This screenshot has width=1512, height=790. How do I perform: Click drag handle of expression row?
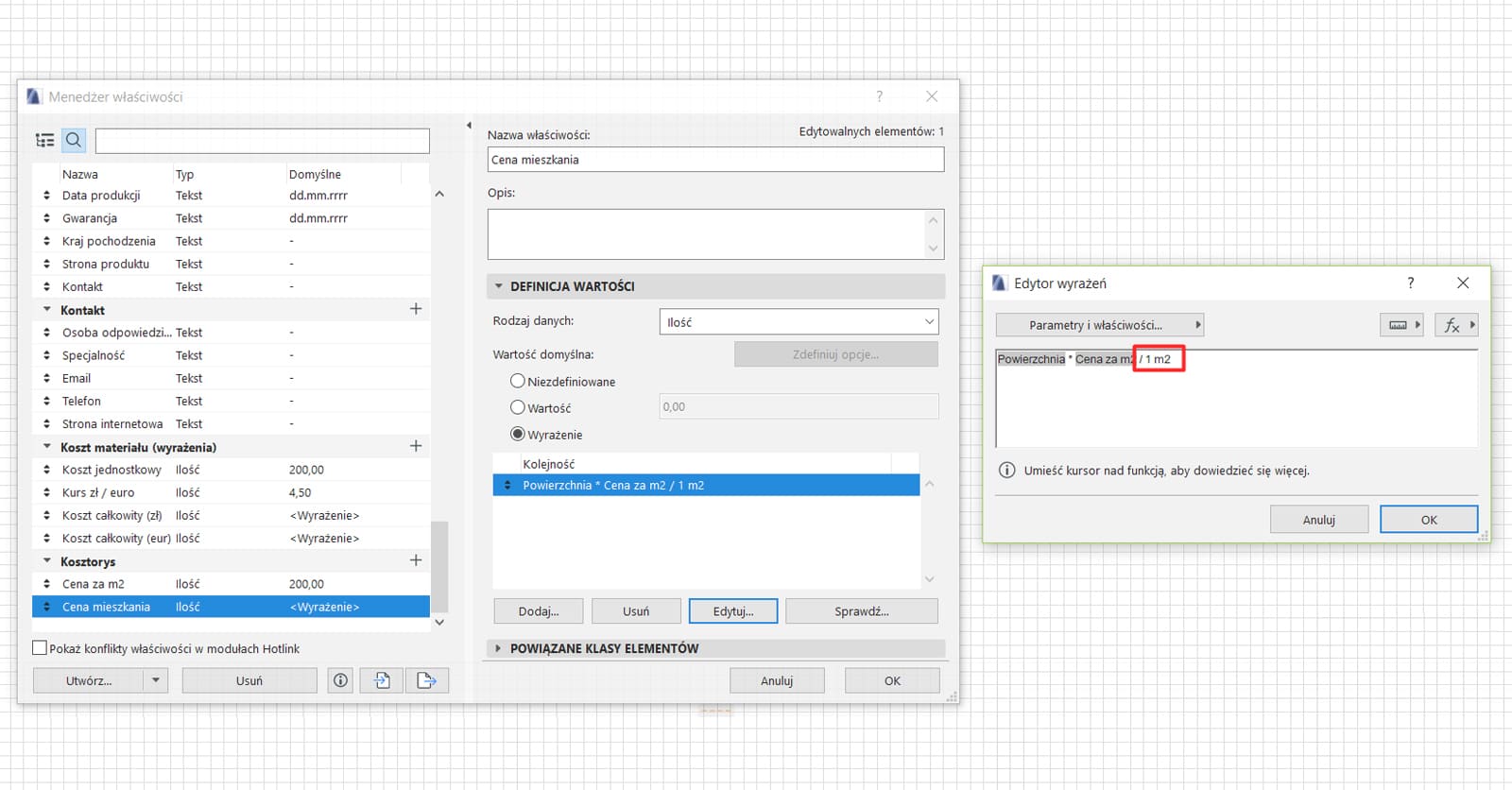507,485
